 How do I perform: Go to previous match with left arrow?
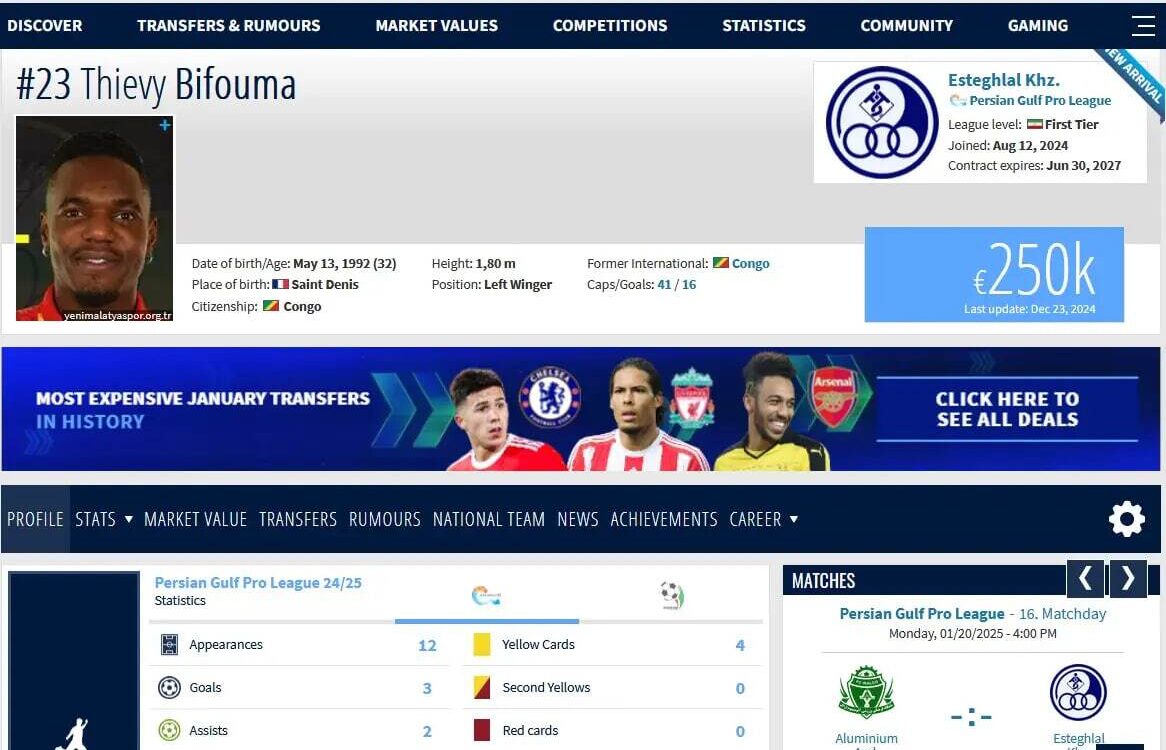(1085, 578)
